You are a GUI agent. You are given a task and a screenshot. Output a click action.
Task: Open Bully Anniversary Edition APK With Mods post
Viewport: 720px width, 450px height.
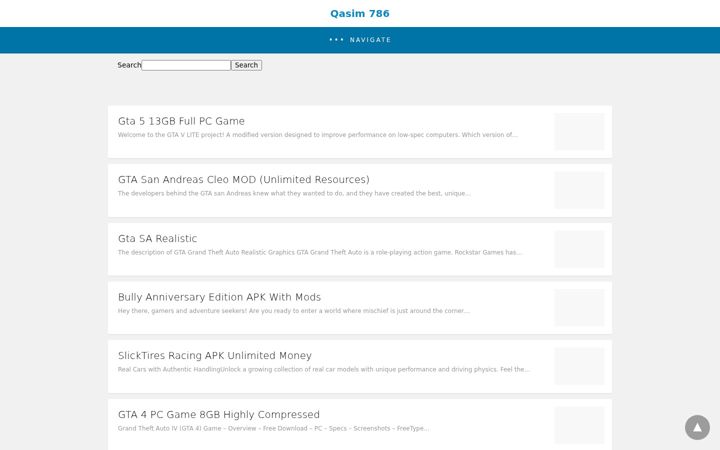pyautogui.click(x=219, y=297)
